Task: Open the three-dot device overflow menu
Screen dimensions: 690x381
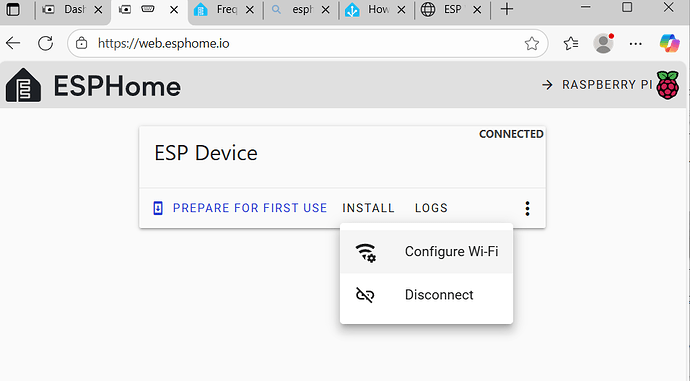Action: [x=527, y=208]
